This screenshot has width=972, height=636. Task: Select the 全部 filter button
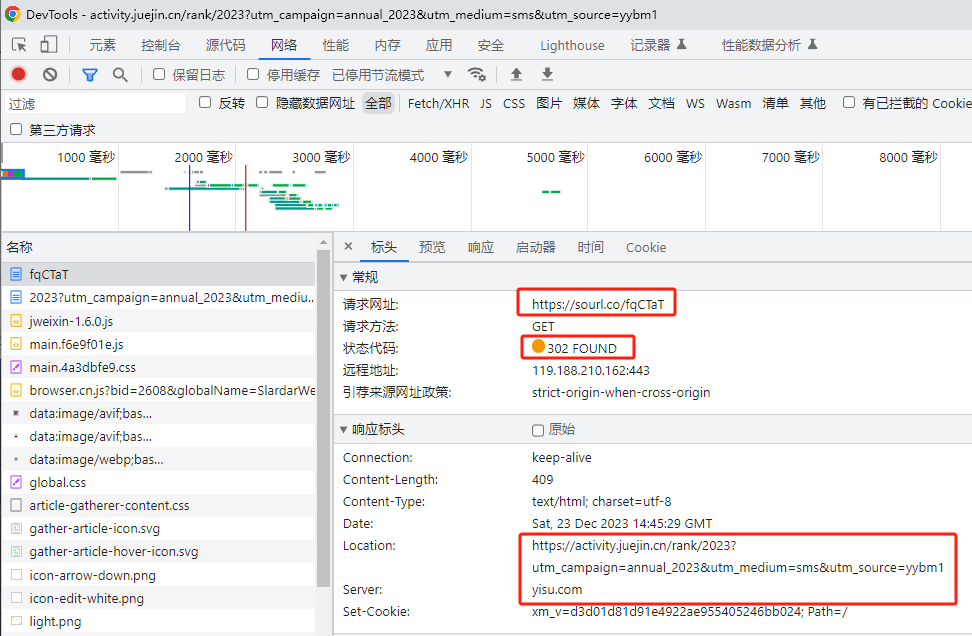[378, 104]
